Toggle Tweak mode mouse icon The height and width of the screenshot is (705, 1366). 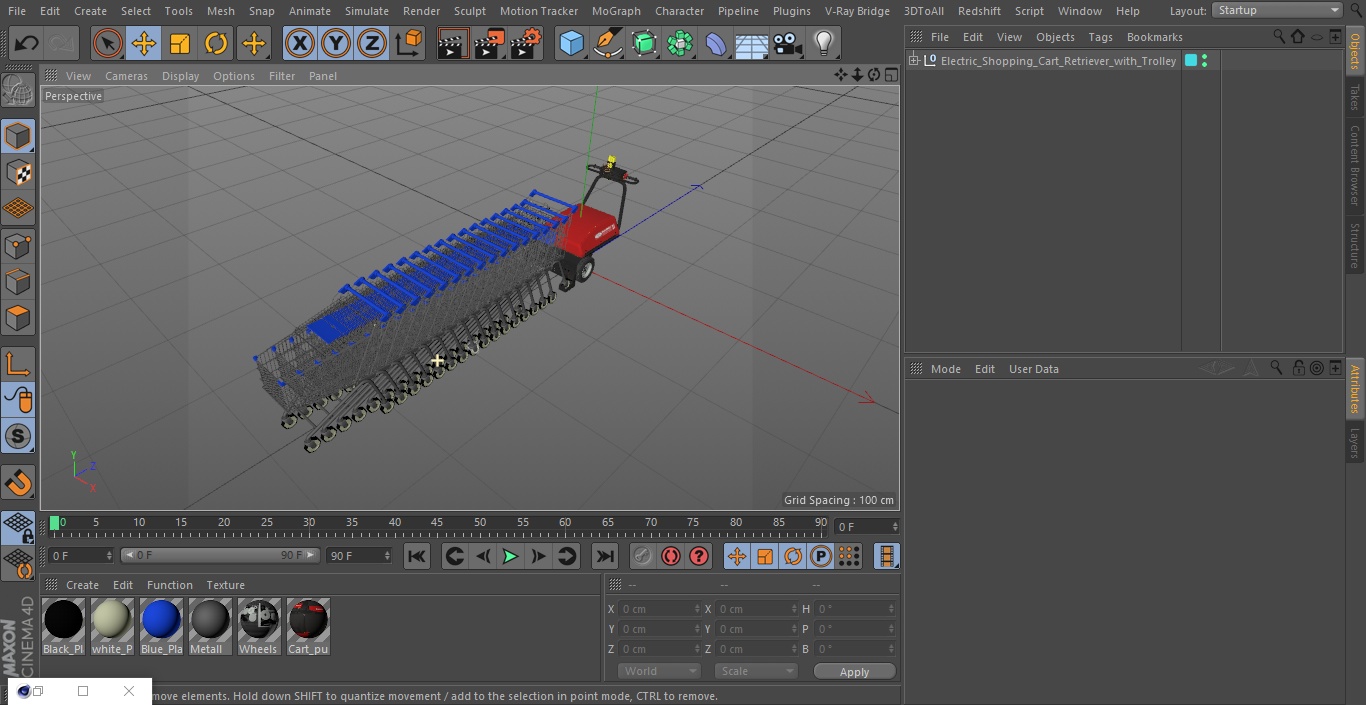tap(18, 401)
